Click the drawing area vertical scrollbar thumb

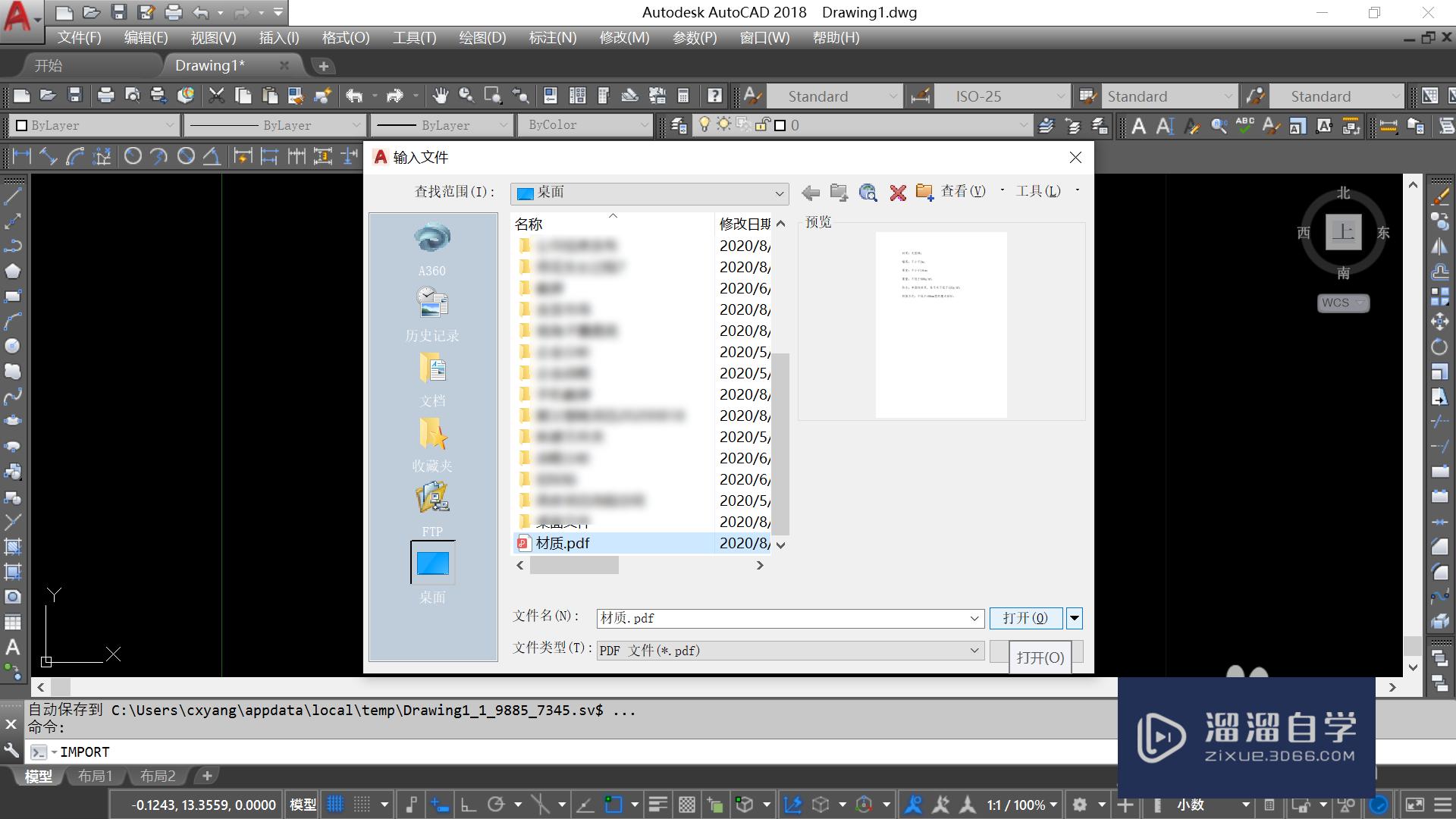[x=1413, y=645]
